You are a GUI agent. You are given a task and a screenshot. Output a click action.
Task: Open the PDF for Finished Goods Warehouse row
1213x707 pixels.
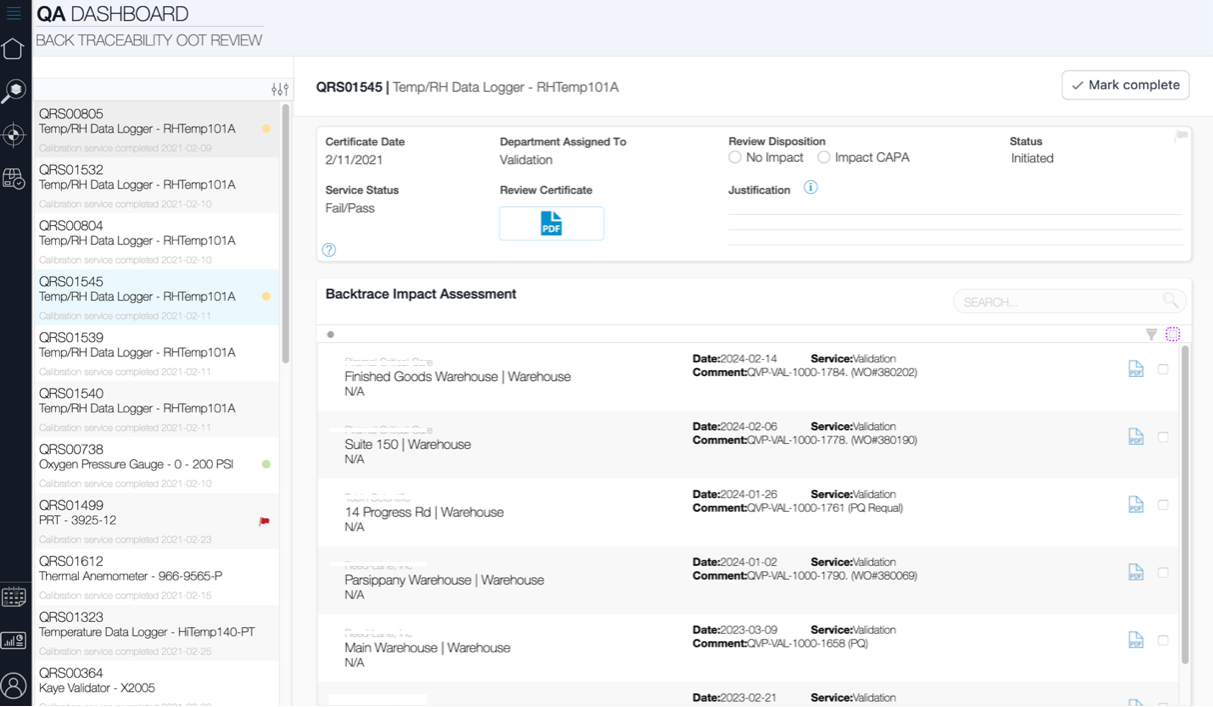click(x=1135, y=369)
